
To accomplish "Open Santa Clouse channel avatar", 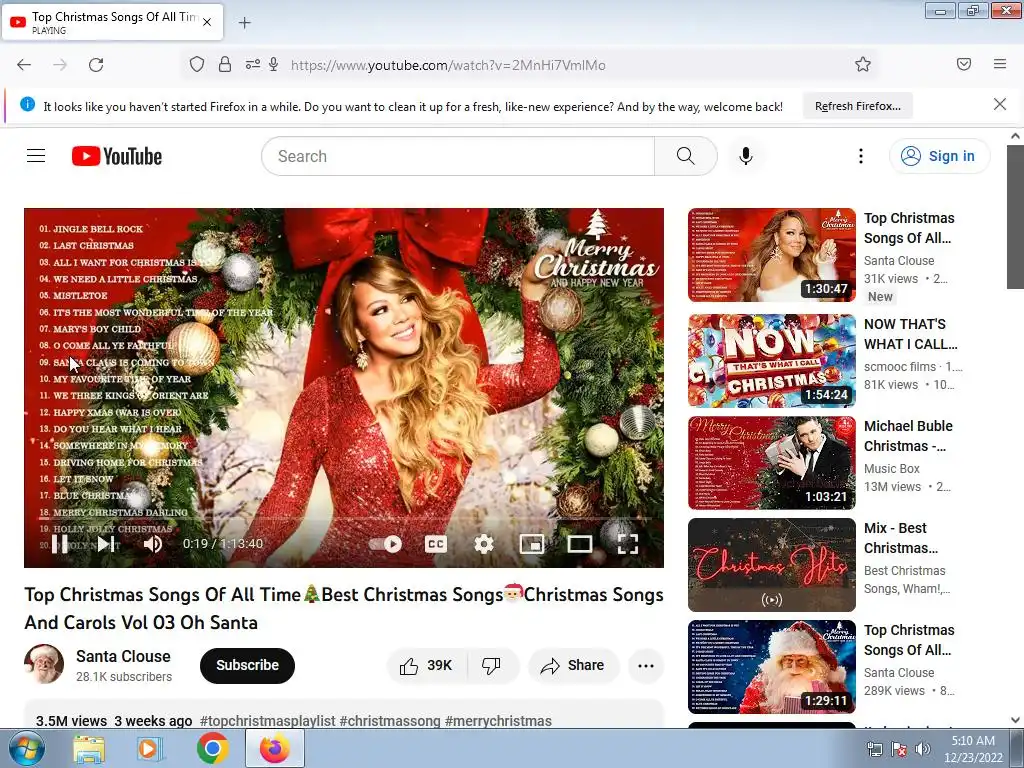I will pos(44,664).
